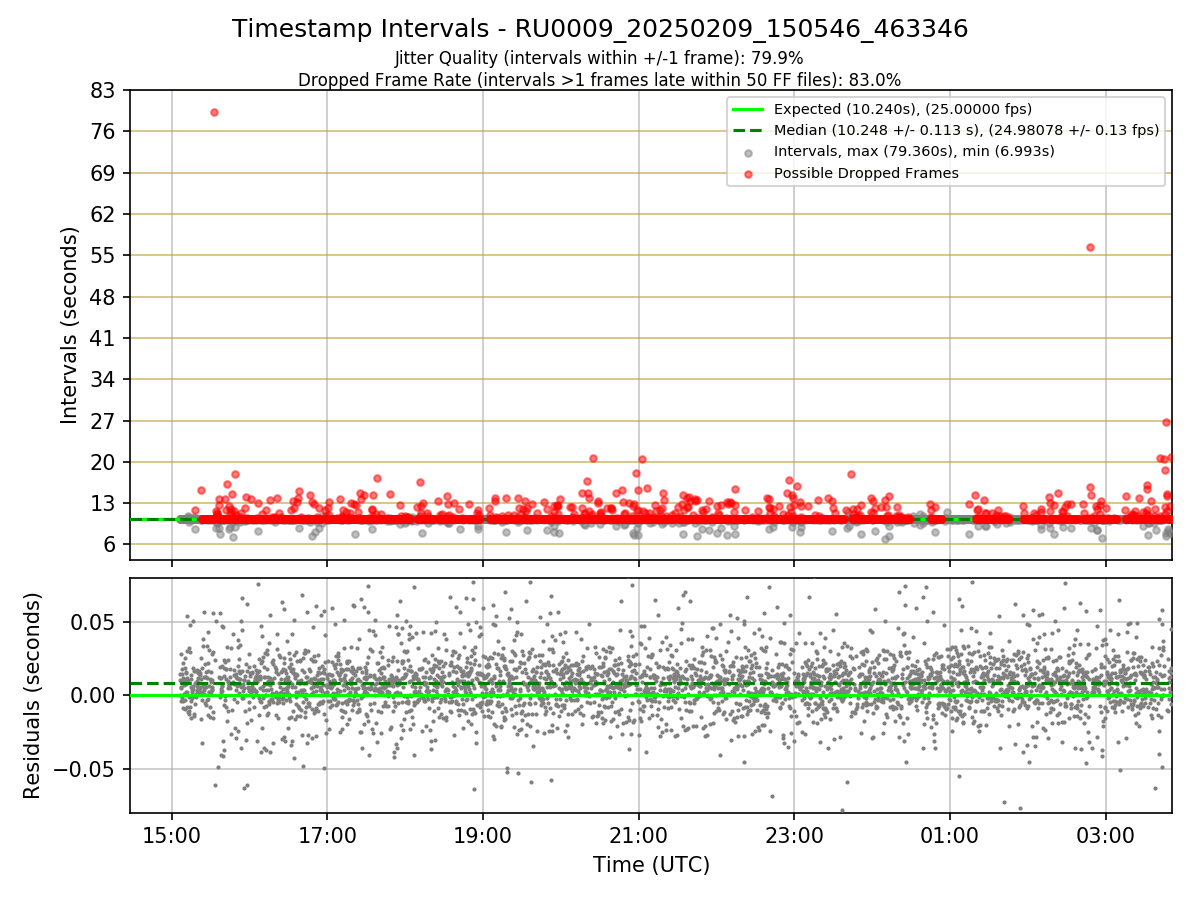The height and width of the screenshot is (900, 1200).
Task: Click the 'Intervals (seconds)' y-axis label
Action: click(x=70, y=325)
